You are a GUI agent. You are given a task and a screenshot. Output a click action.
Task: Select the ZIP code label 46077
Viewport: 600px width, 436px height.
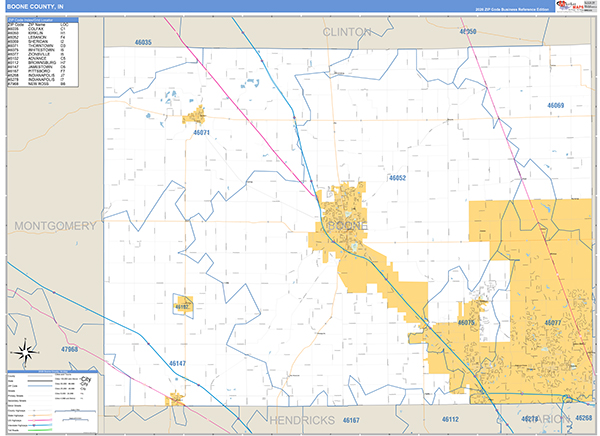[553, 323]
